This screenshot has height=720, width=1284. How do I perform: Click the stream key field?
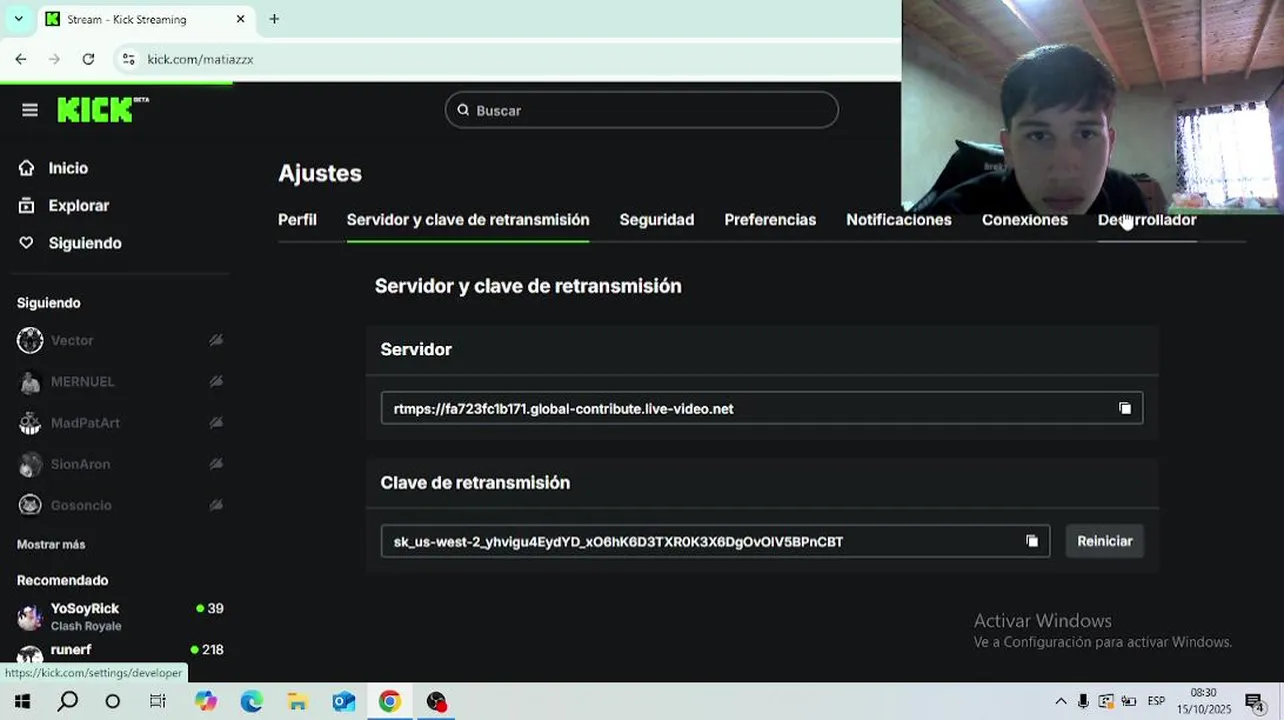715,541
